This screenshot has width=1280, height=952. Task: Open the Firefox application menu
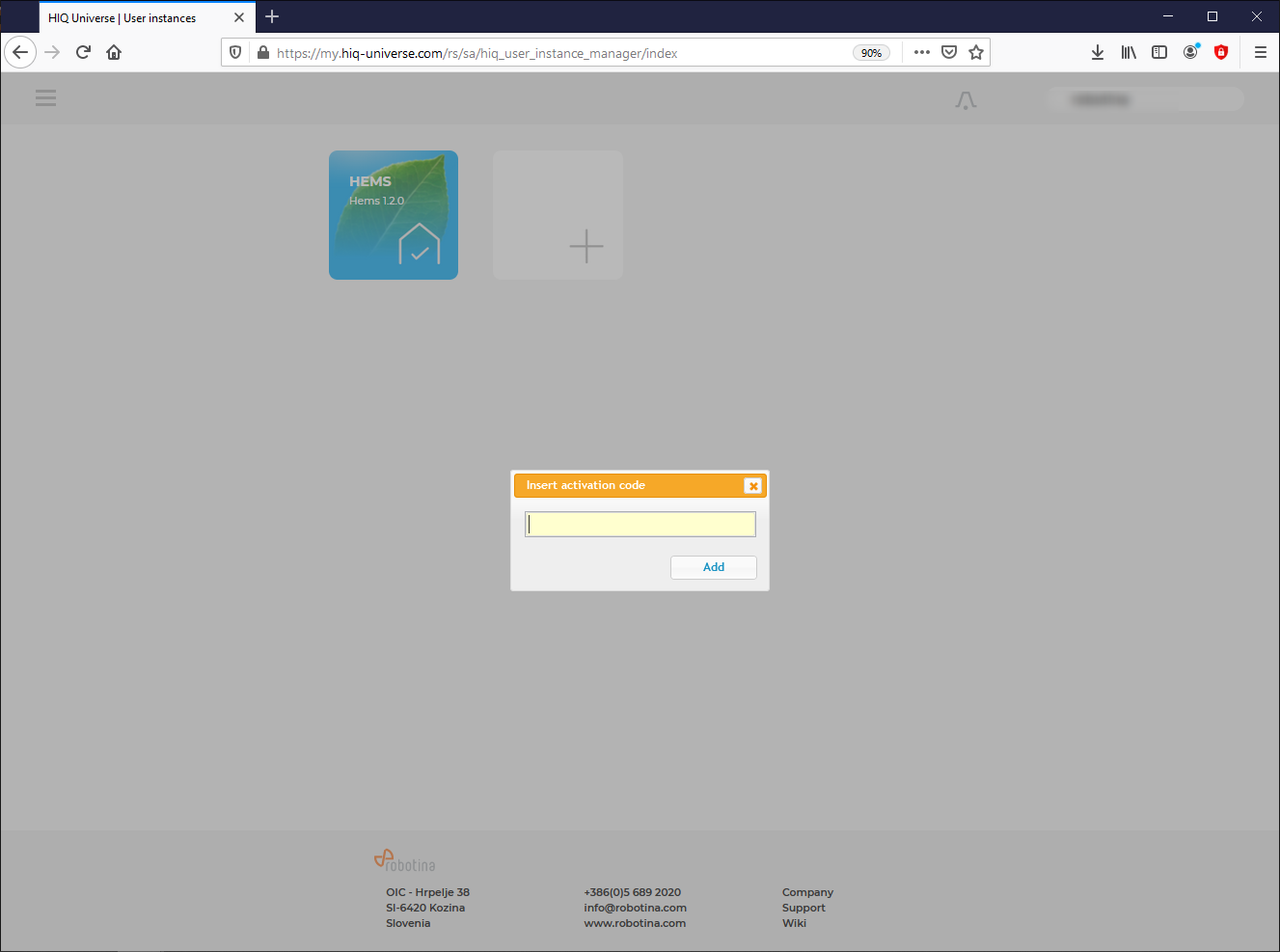[1260, 53]
